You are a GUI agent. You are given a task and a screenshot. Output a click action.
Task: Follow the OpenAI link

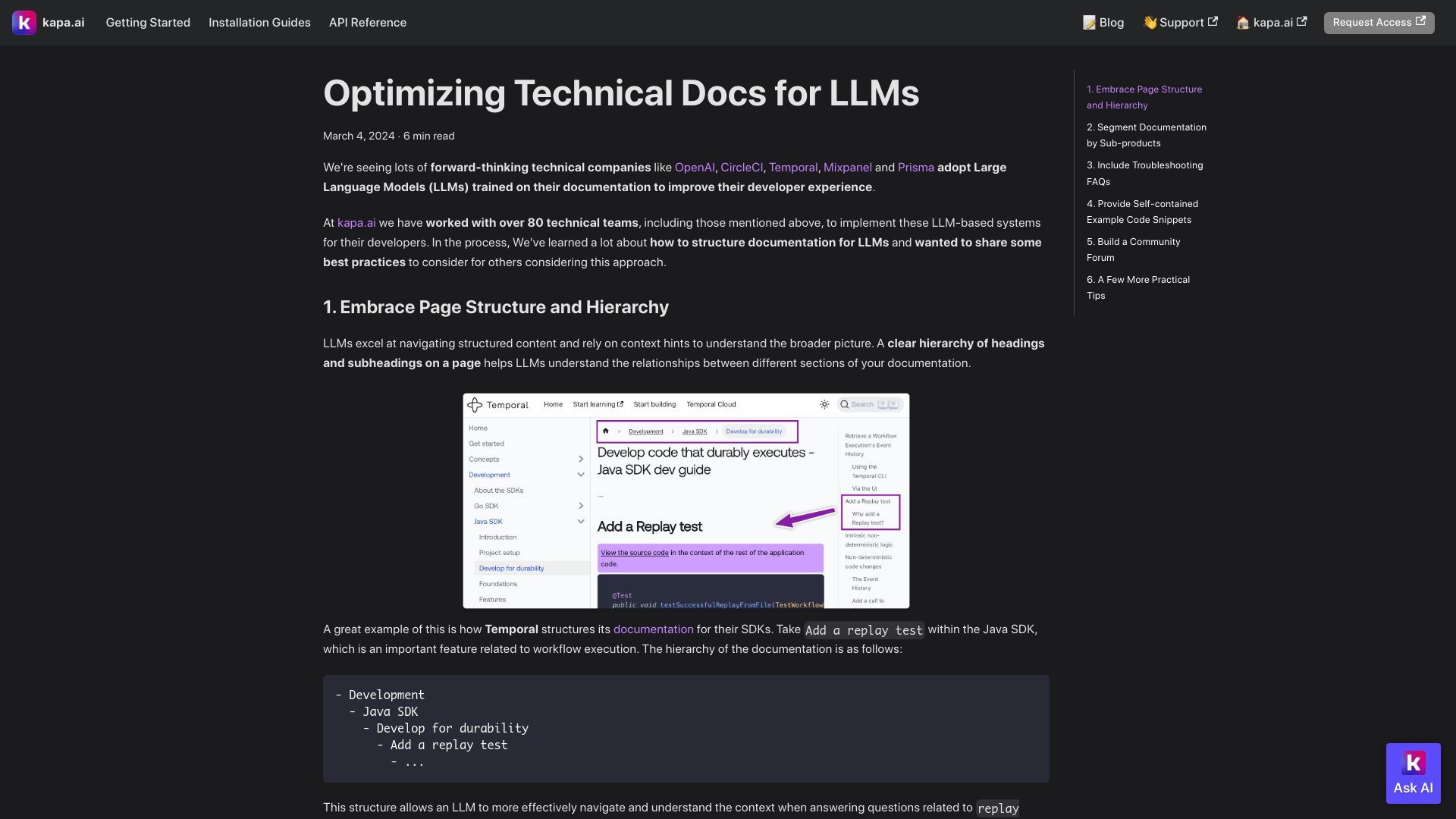click(x=695, y=168)
